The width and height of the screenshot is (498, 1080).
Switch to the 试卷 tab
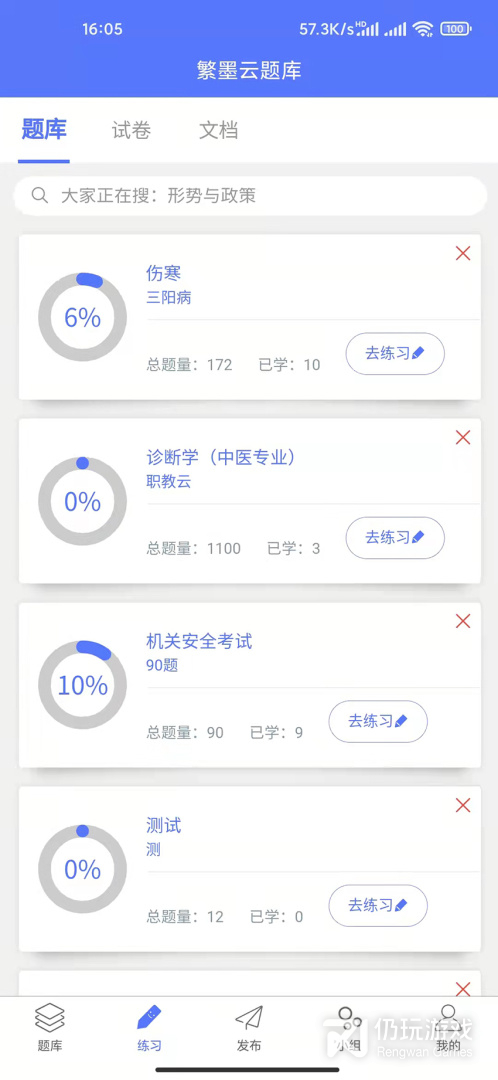click(x=131, y=130)
